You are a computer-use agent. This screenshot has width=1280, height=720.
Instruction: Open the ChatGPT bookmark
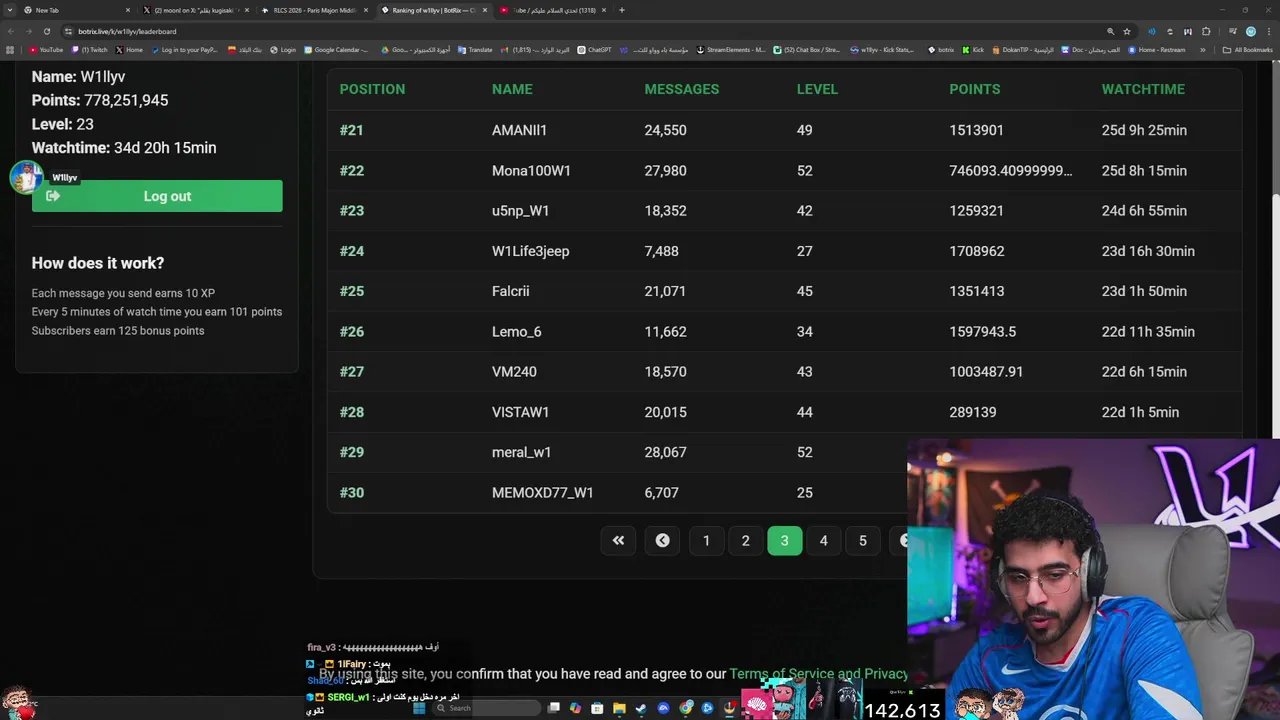595,50
